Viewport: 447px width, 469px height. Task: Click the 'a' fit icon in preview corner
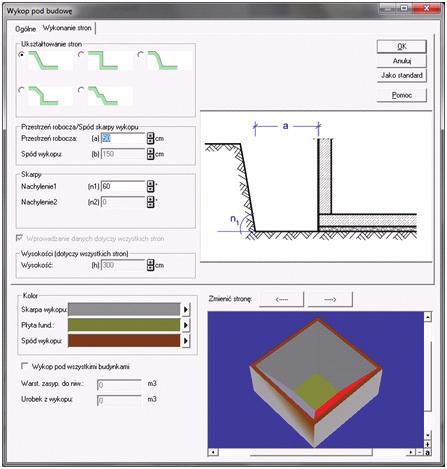click(428, 452)
